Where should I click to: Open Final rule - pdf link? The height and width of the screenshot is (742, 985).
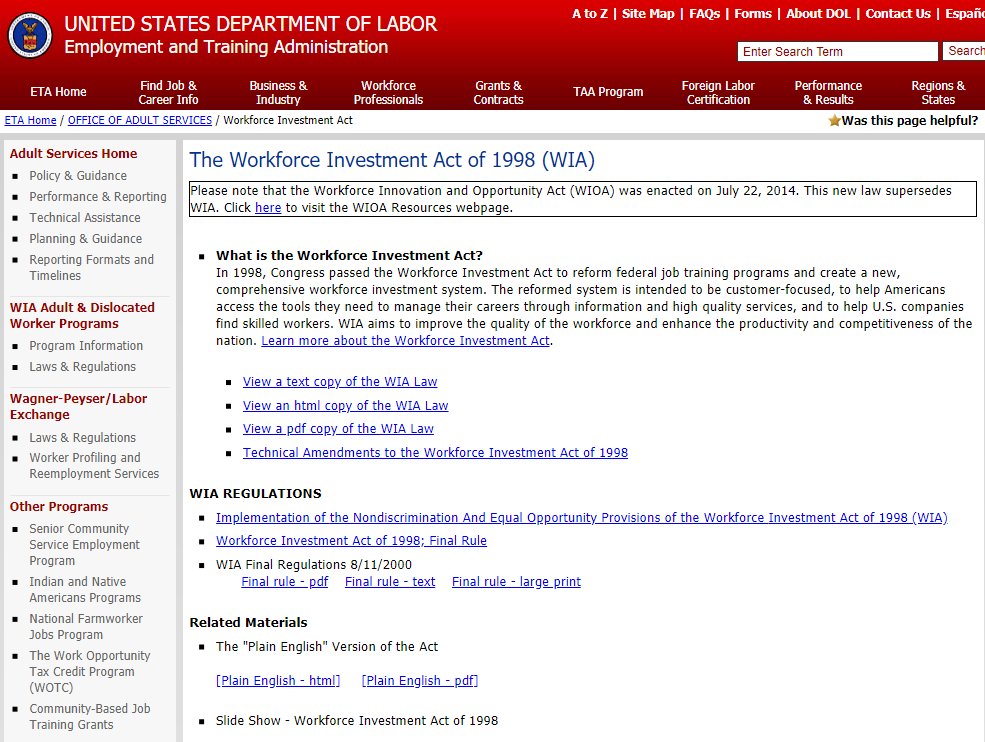(x=285, y=582)
